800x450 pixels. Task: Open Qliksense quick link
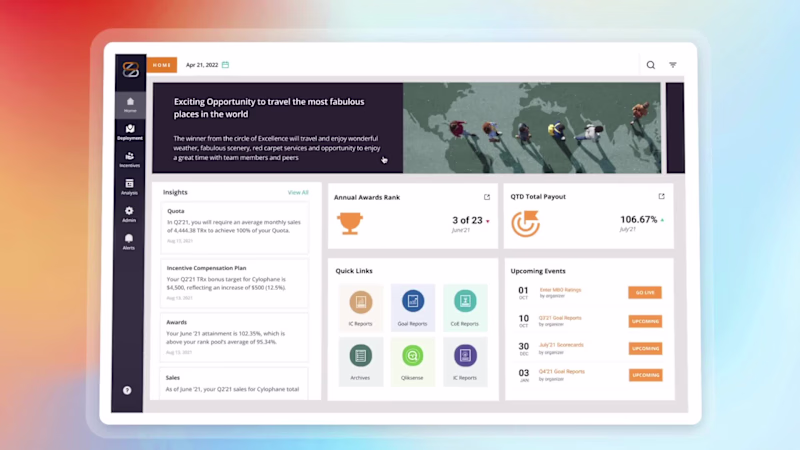click(412, 362)
